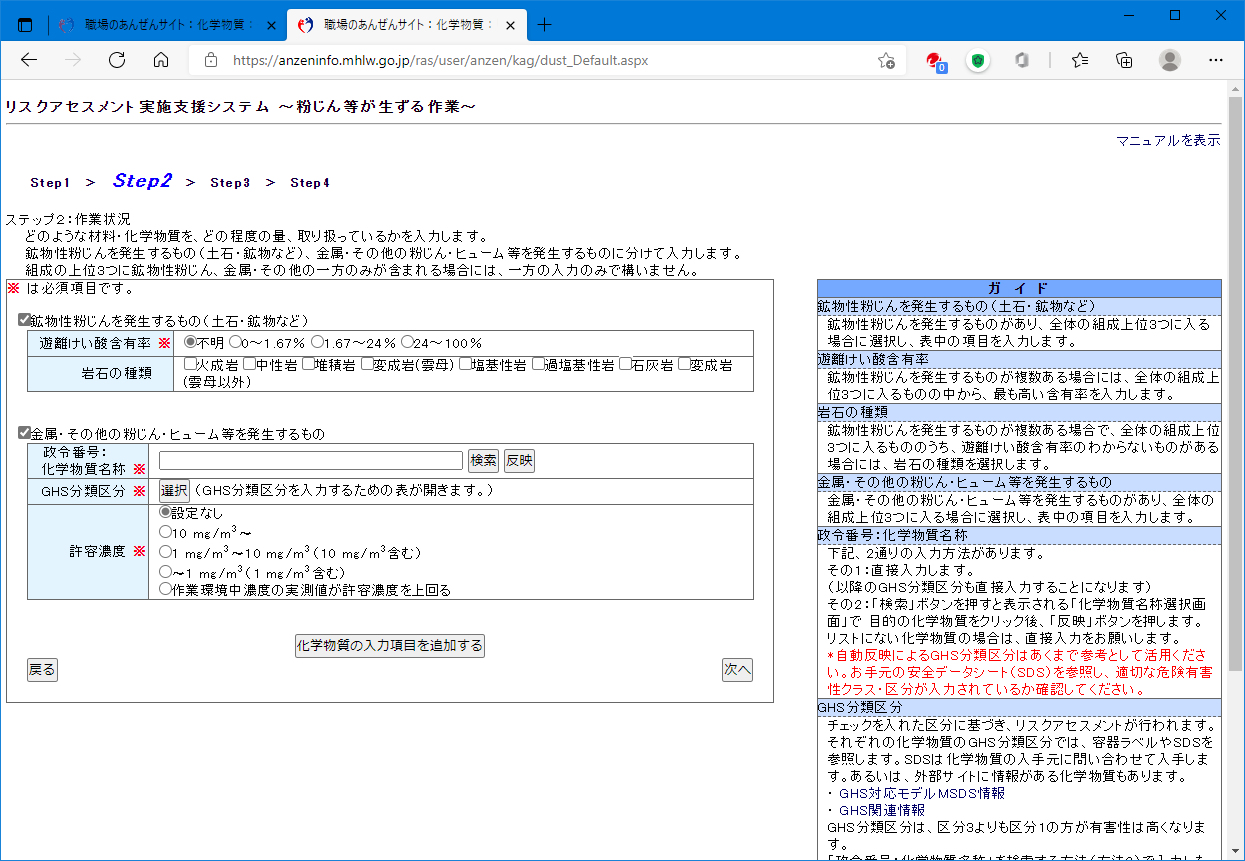This screenshot has width=1245, height=861.
Task: Add page to favorites star icon
Action: click(x=886, y=60)
